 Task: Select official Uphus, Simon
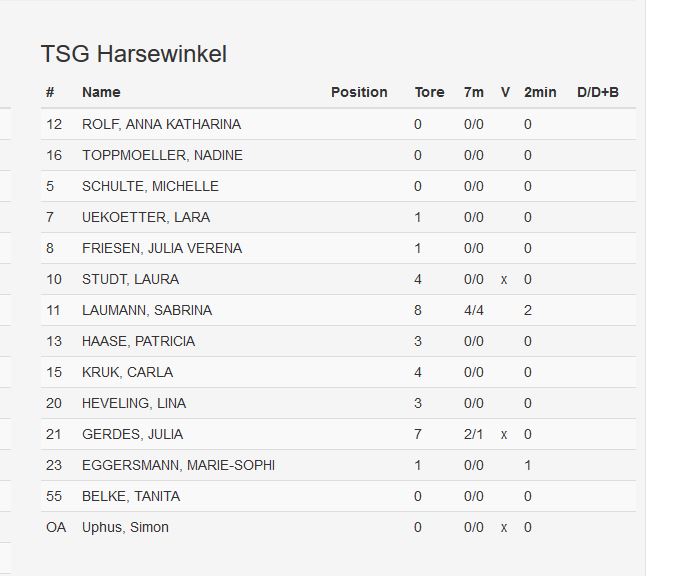click(x=125, y=527)
